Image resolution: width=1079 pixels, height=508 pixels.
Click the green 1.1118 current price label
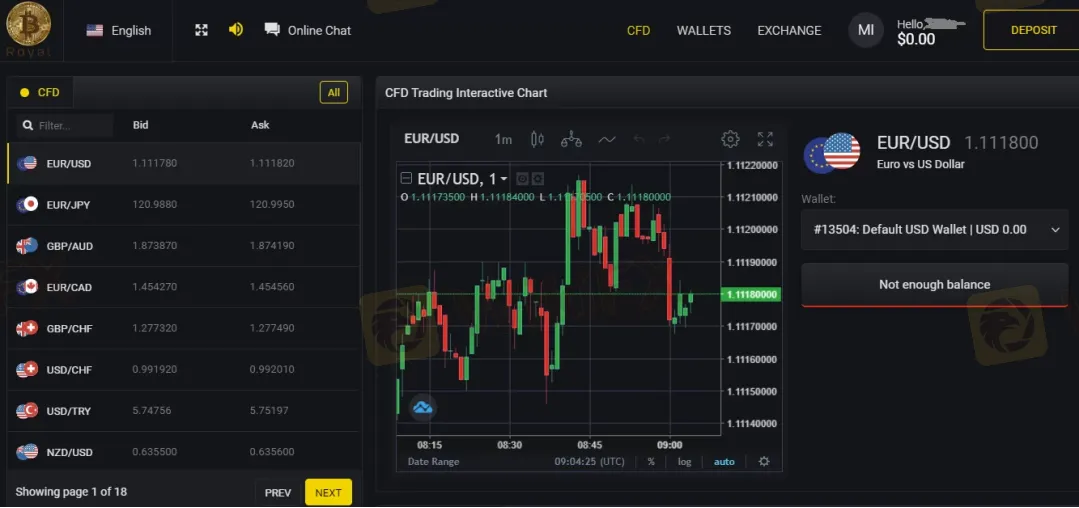click(x=750, y=295)
